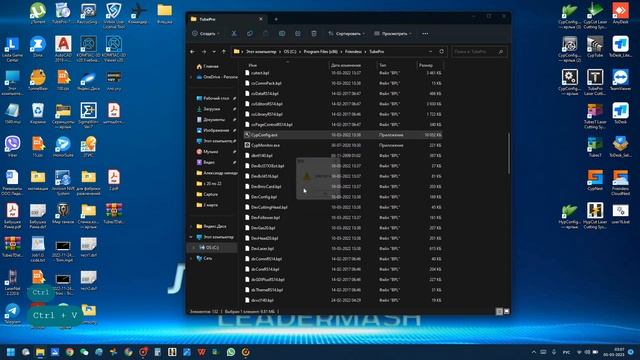
Task: Expand the OS (C:) drive node
Action: click(x=194, y=247)
